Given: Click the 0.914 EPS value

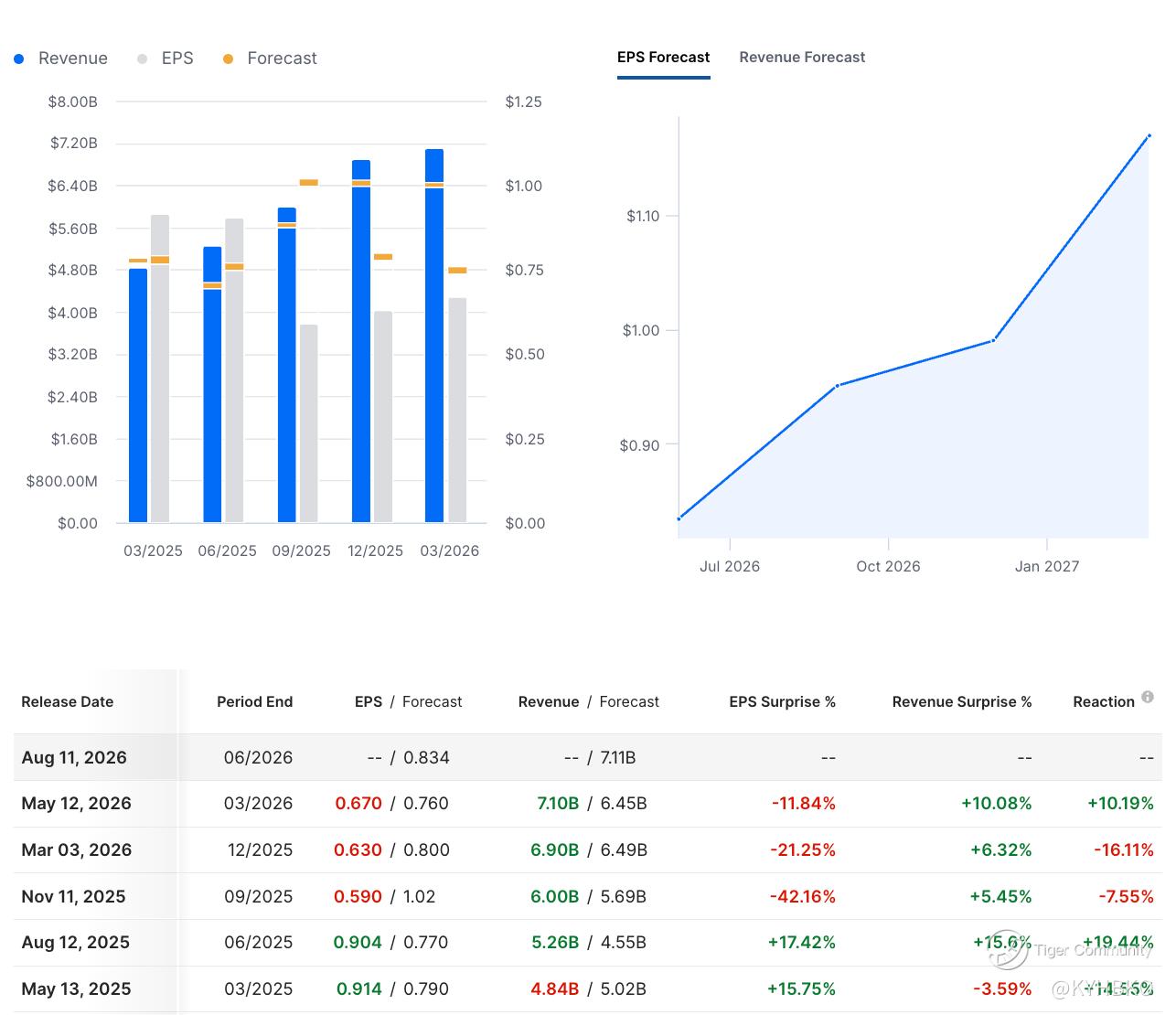Looking at the screenshot, I should click(x=359, y=988).
